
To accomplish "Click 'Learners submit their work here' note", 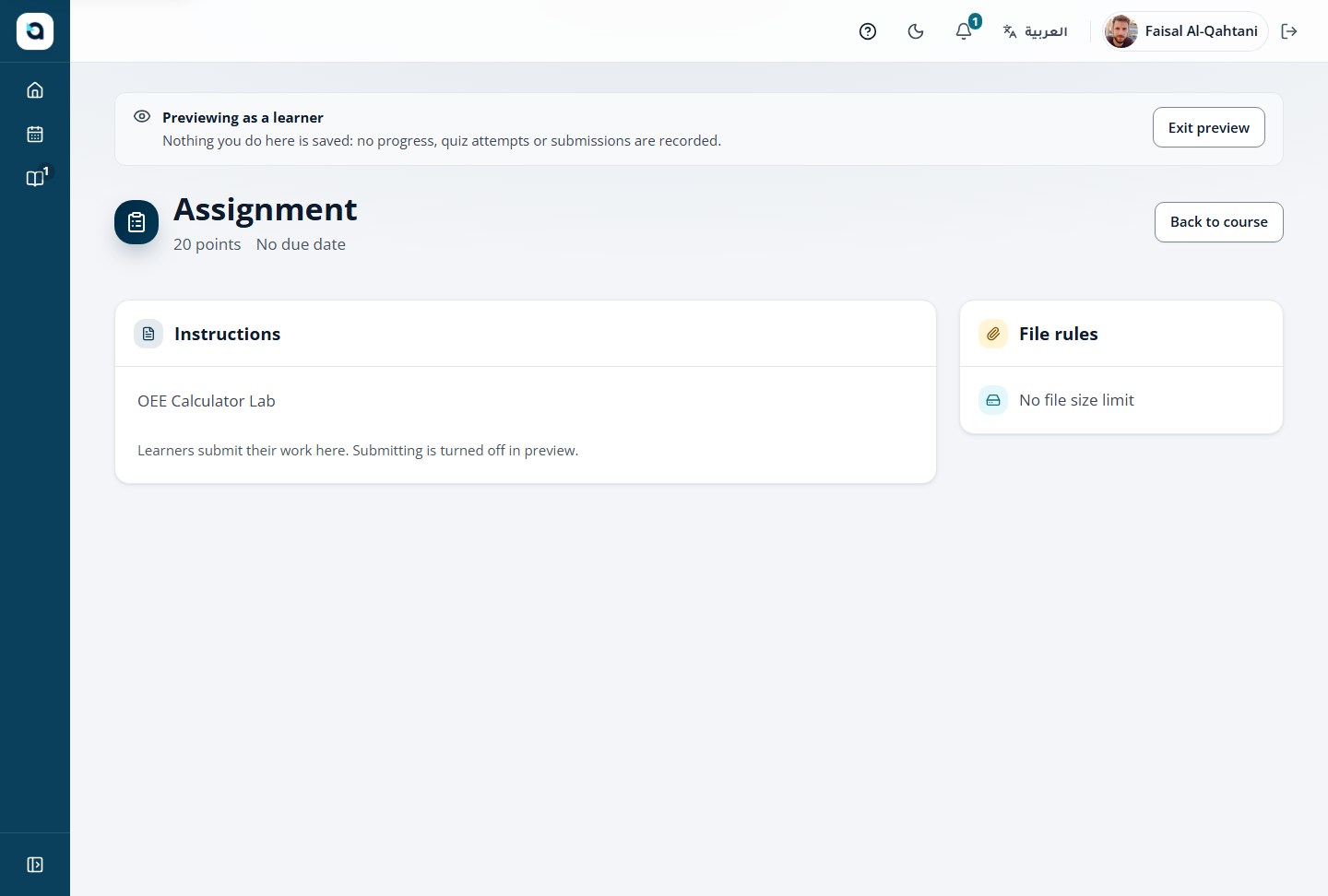I will point(358,451).
